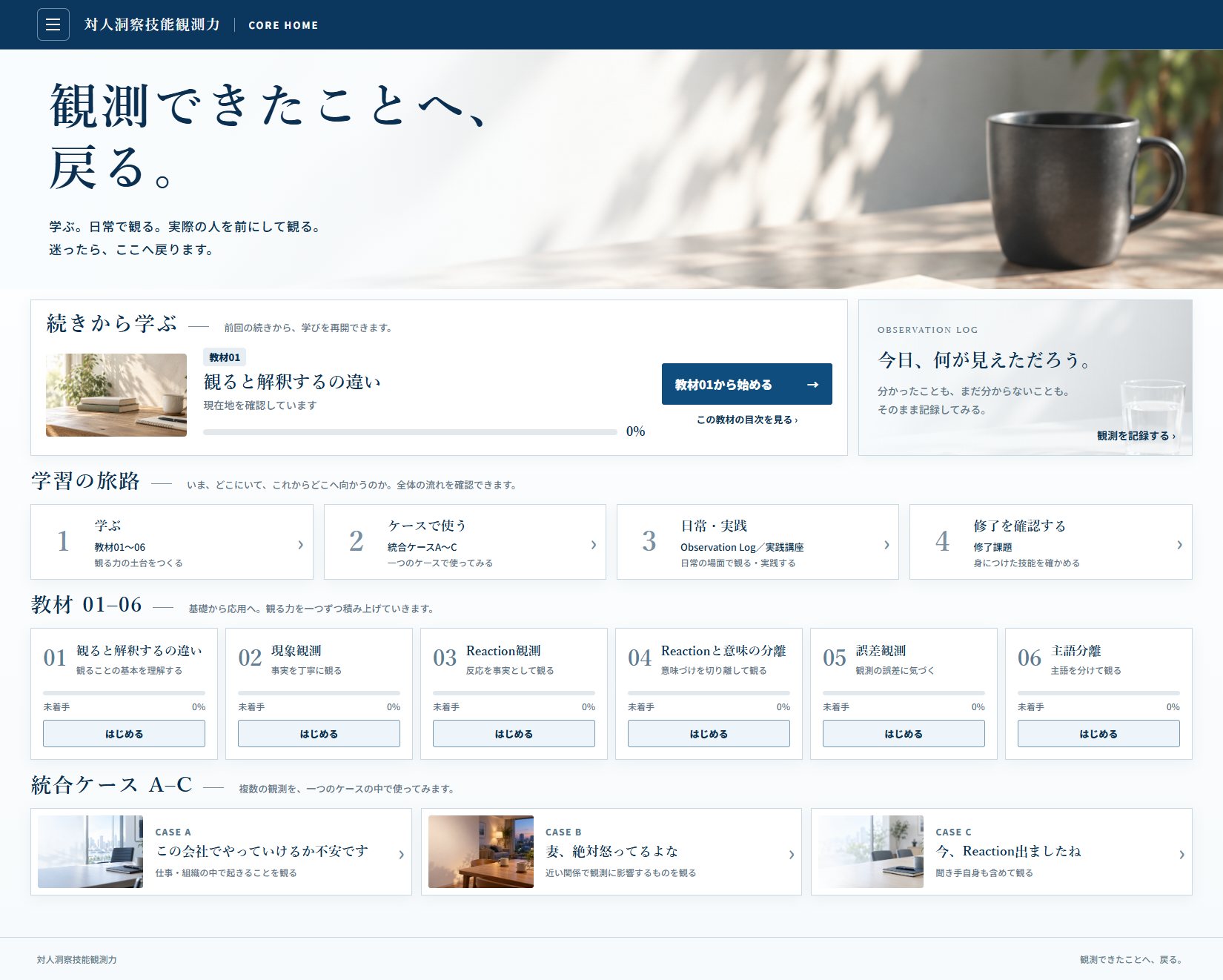
Task: Click progress bar of lesson 05 誤差観測
Action: click(904, 693)
